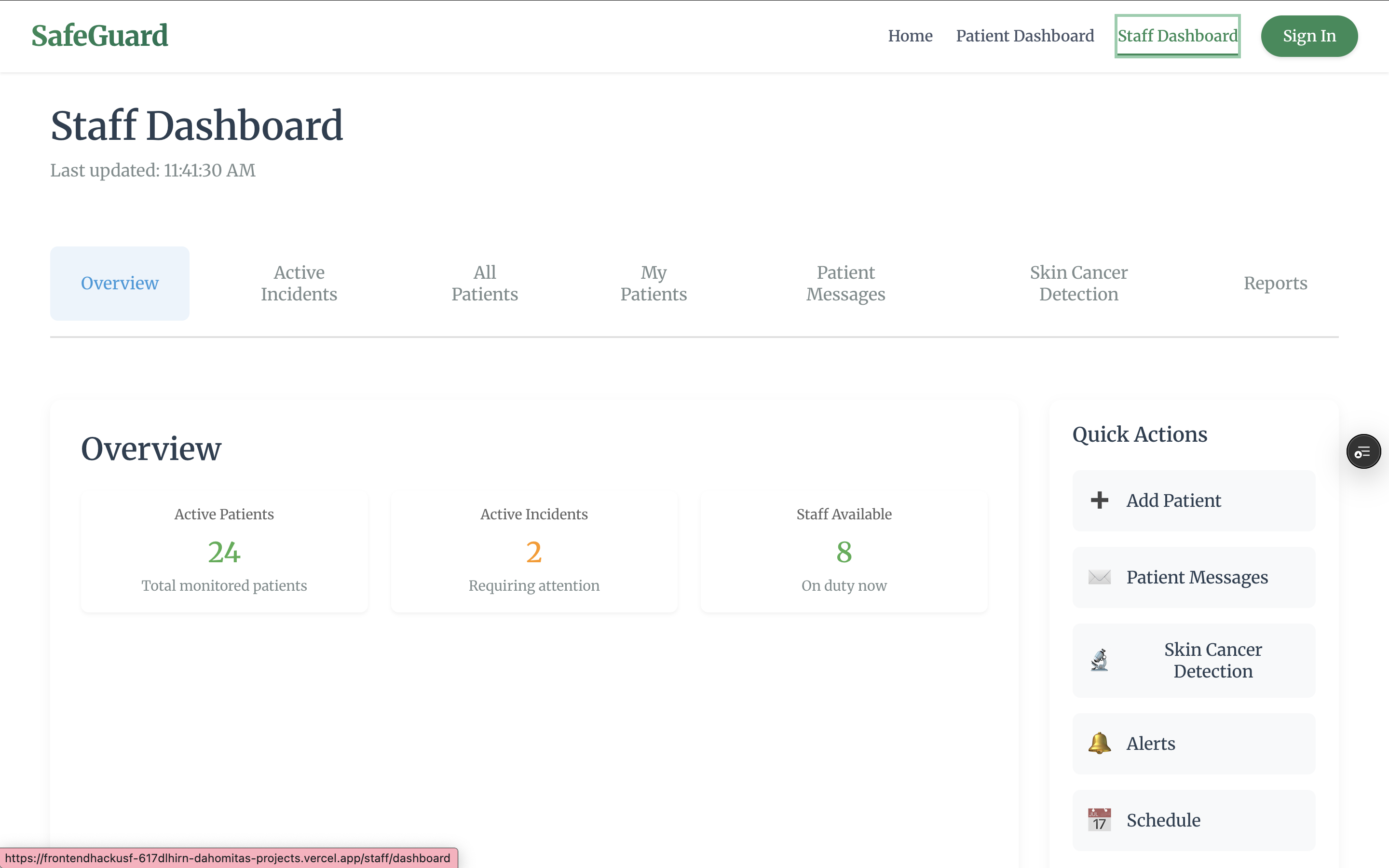Click the microscope icon for Skin Cancer Detection
This screenshot has width=1389, height=868.
1099,660
